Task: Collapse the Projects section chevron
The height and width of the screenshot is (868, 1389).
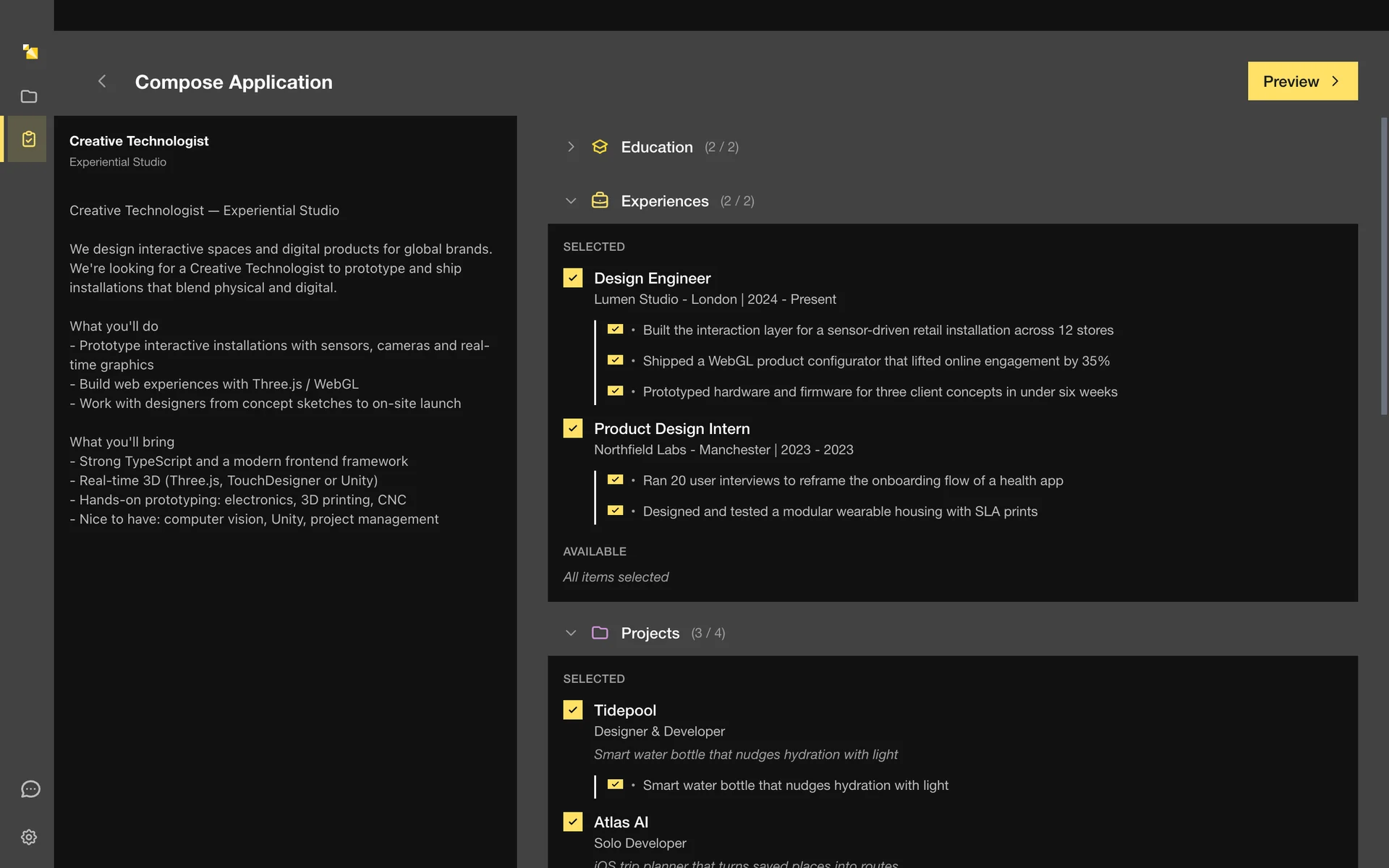Action: (x=571, y=633)
